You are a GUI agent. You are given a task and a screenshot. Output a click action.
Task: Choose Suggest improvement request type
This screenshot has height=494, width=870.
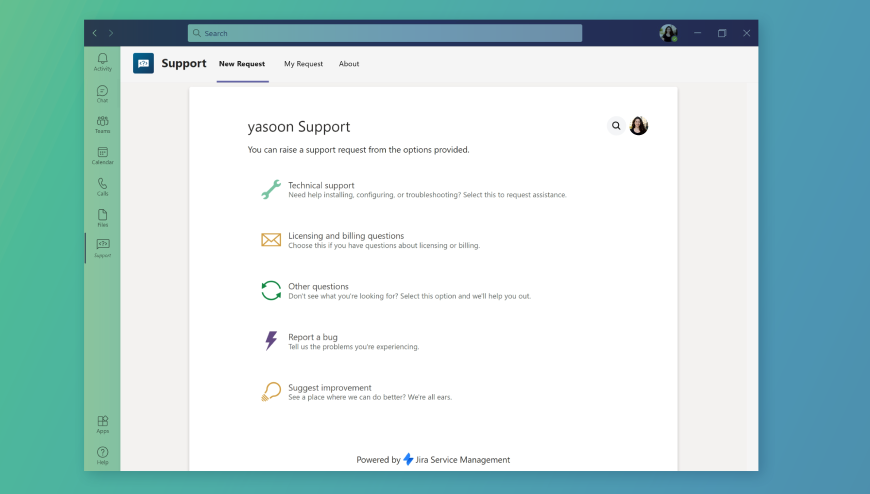tap(329, 388)
